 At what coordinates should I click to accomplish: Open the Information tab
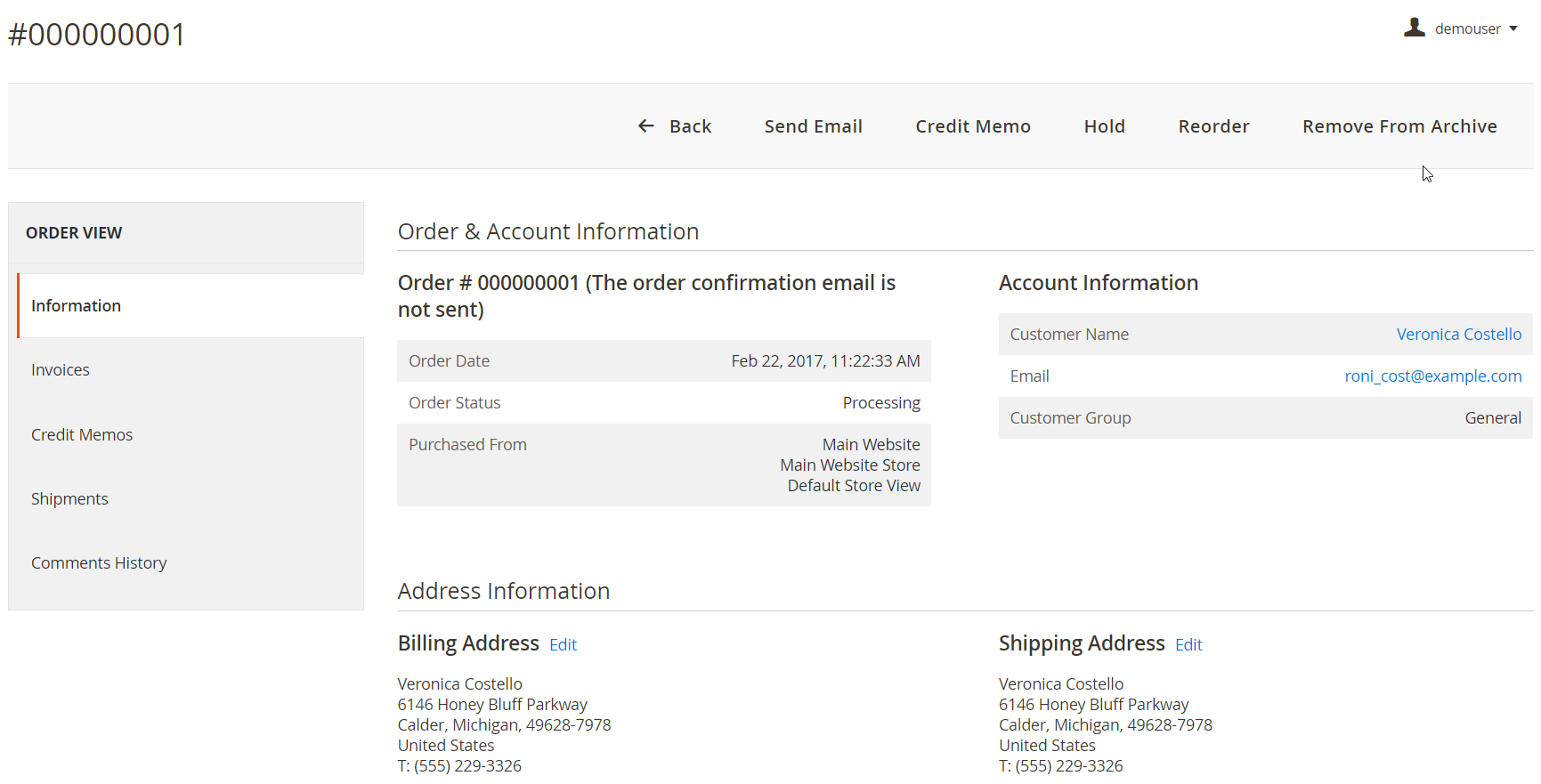[76, 306]
